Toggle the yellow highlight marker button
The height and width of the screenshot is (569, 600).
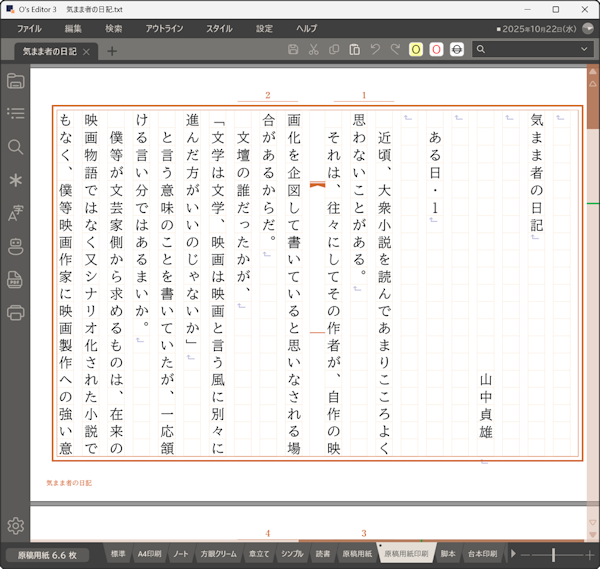[416, 50]
